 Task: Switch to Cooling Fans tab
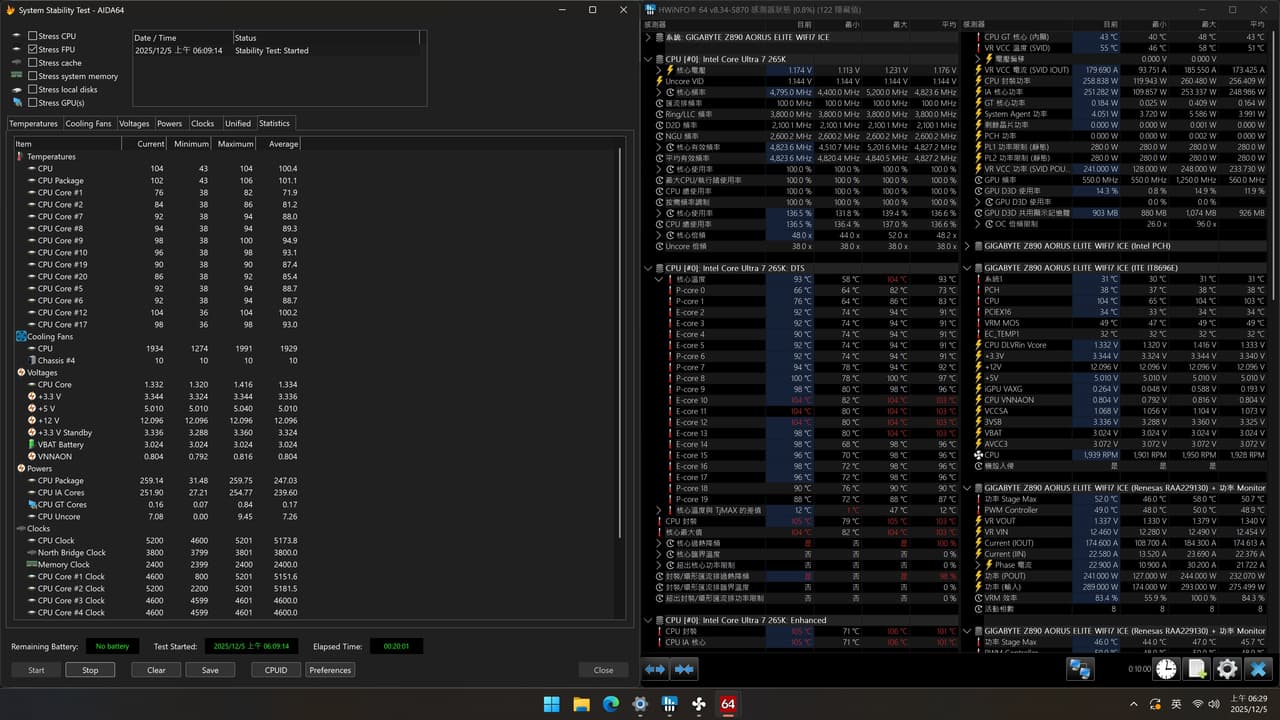click(89, 124)
